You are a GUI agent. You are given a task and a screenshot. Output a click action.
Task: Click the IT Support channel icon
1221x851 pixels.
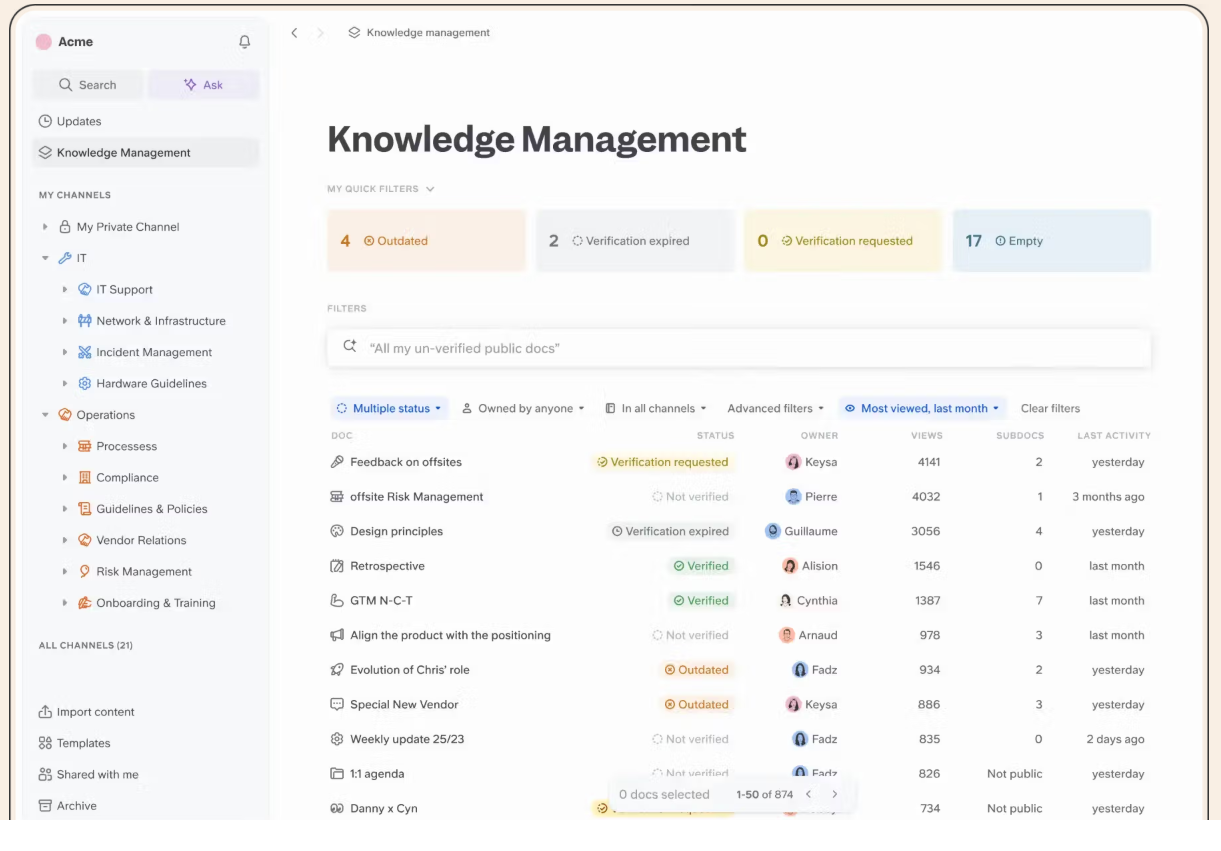pos(85,290)
